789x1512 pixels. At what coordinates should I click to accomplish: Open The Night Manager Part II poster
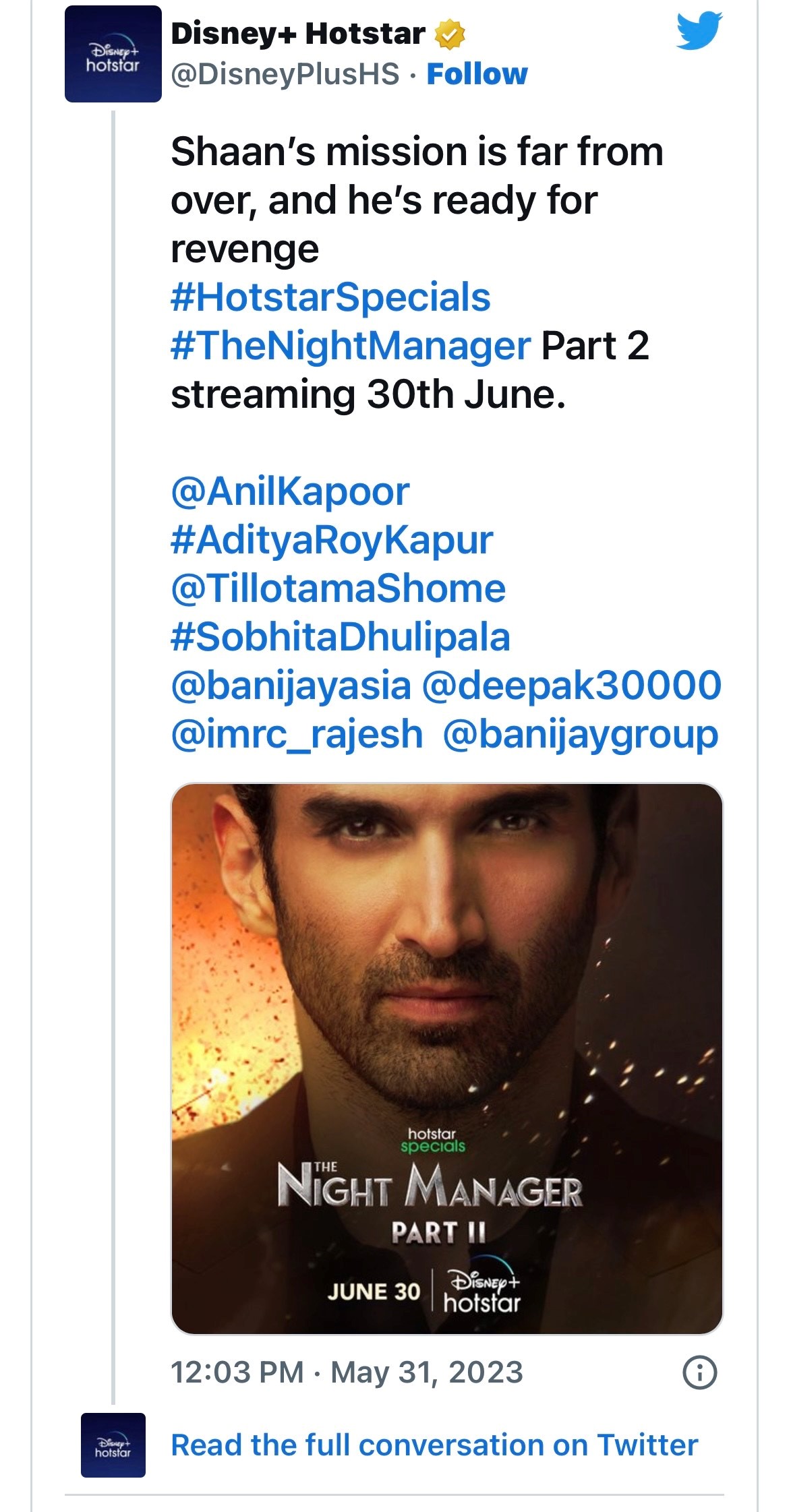pyautogui.click(x=447, y=1058)
